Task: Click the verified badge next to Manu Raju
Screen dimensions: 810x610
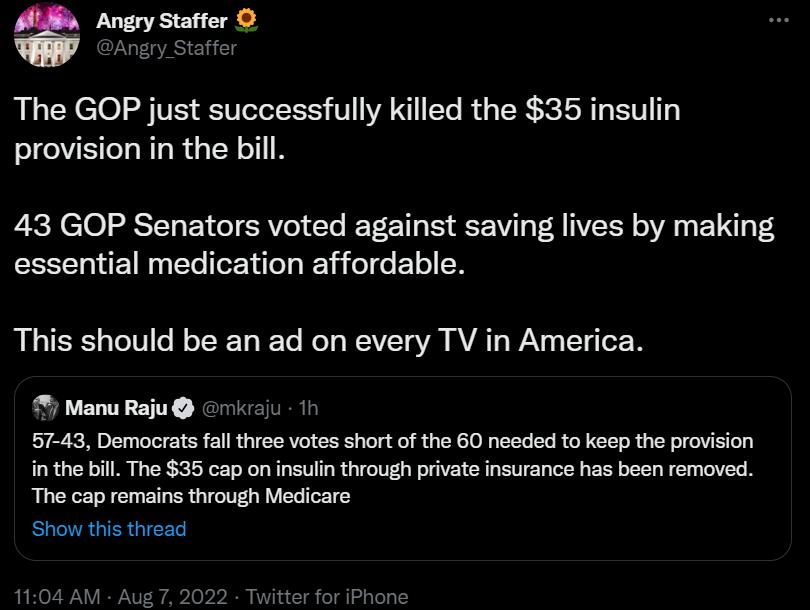Action: (x=183, y=405)
